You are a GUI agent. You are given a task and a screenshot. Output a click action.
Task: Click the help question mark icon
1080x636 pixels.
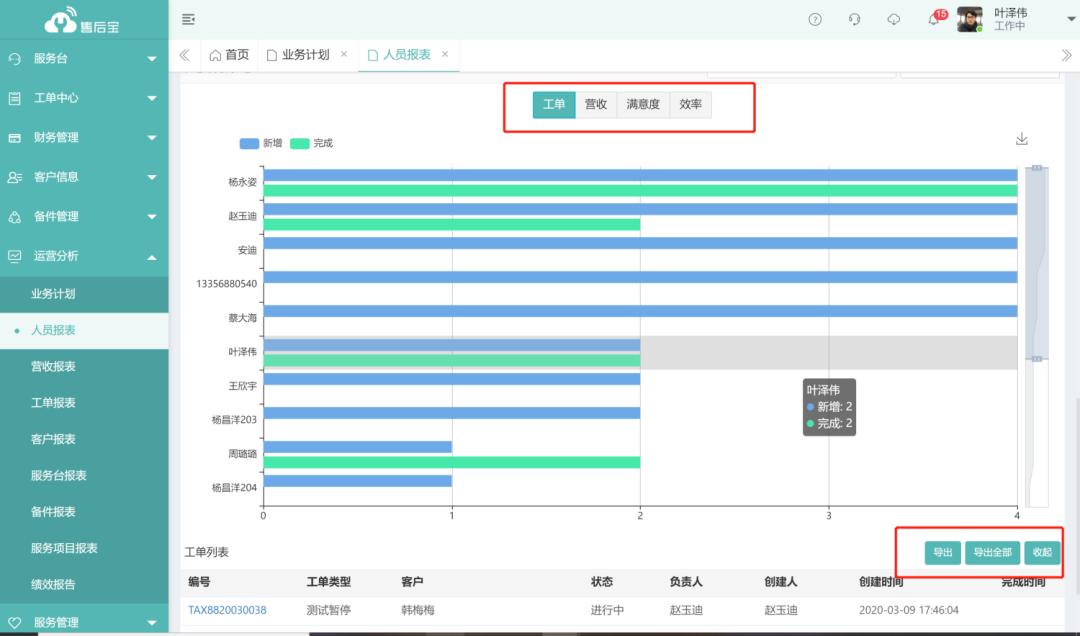815,20
